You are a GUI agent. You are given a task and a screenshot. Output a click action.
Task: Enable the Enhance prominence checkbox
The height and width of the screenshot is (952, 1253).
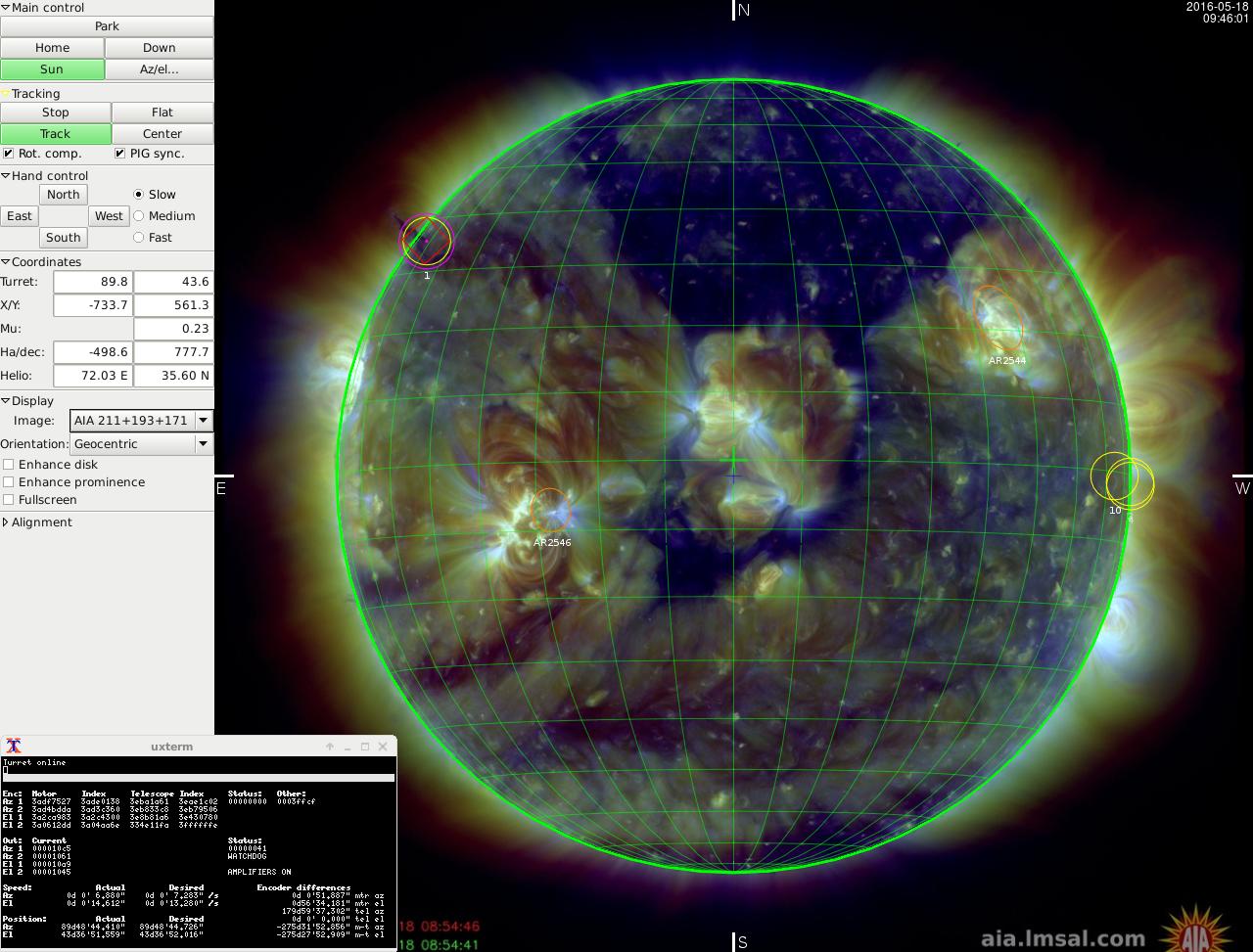tap(9, 482)
